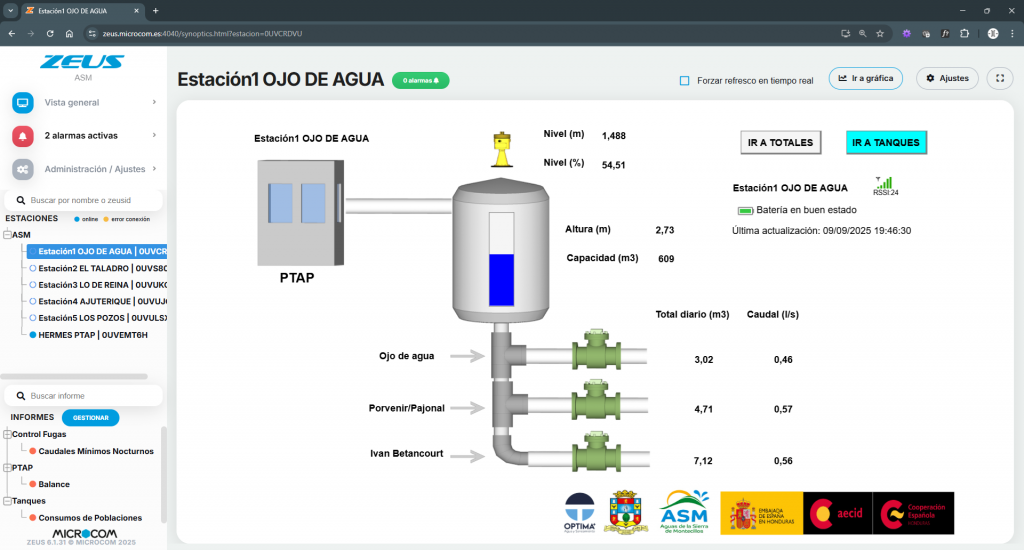
Task: Click the Nivel (m) value 1,488
Action: coord(614,136)
